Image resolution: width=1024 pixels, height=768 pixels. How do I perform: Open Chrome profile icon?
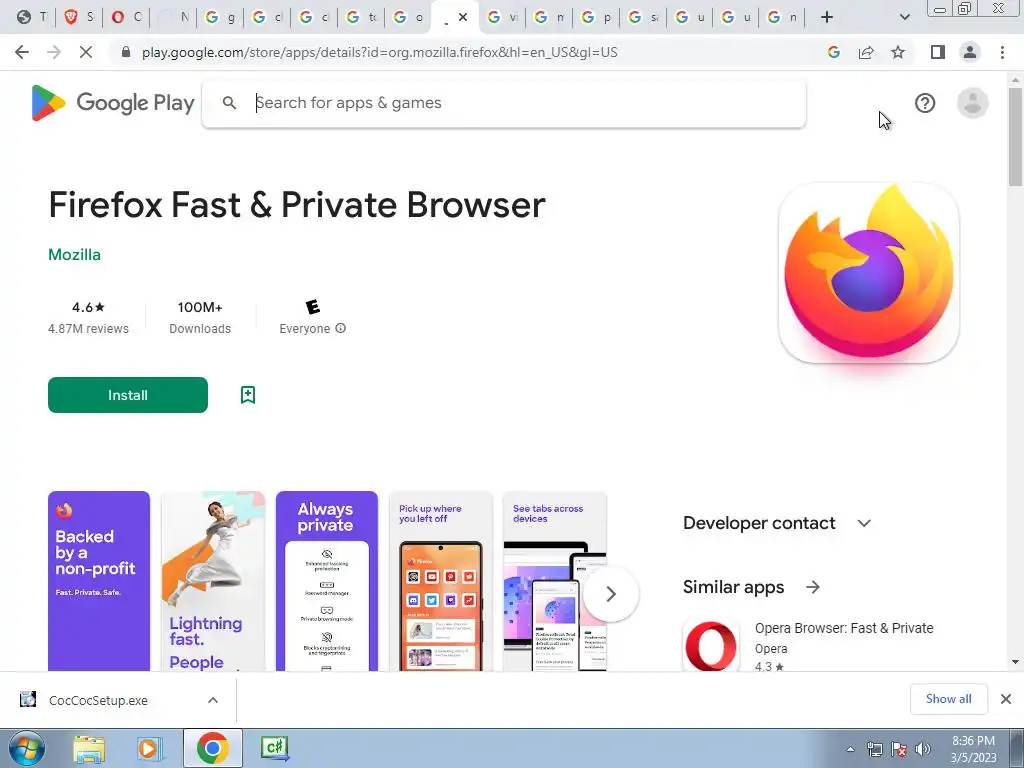pos(970,52)
